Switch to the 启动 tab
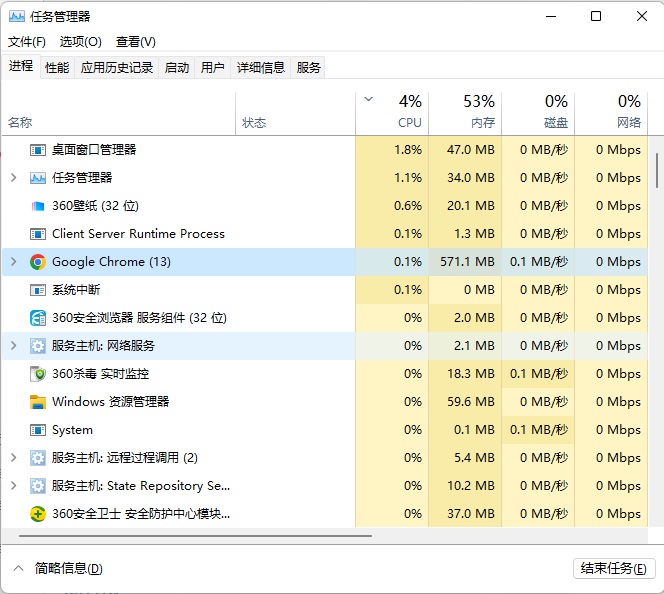664x594 pixels. click(177, 67)
